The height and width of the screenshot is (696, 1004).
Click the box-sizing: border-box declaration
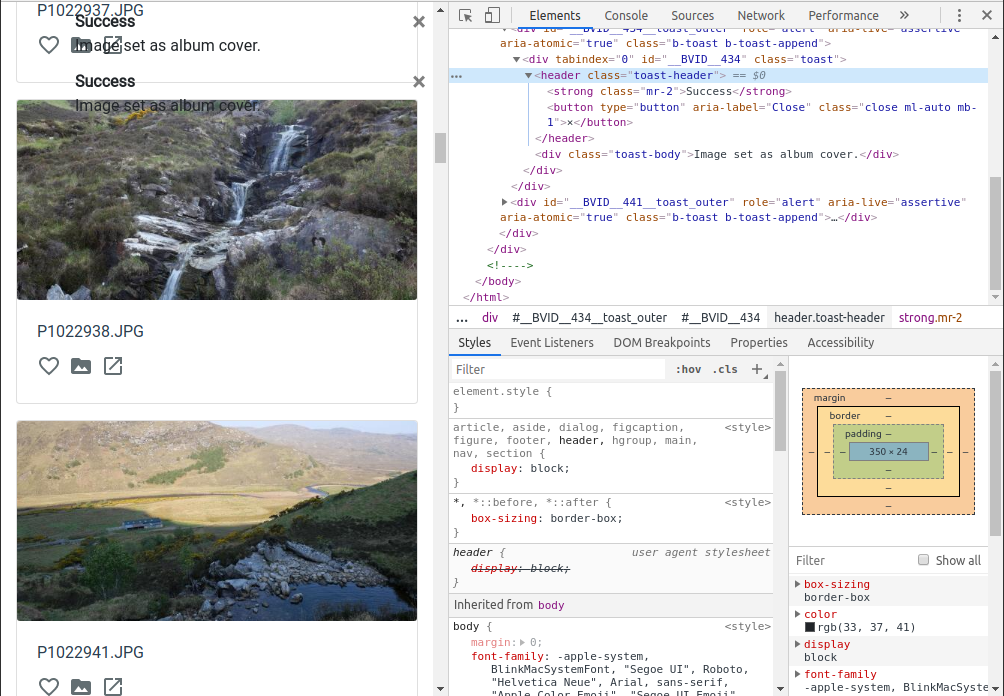point(547,519)
